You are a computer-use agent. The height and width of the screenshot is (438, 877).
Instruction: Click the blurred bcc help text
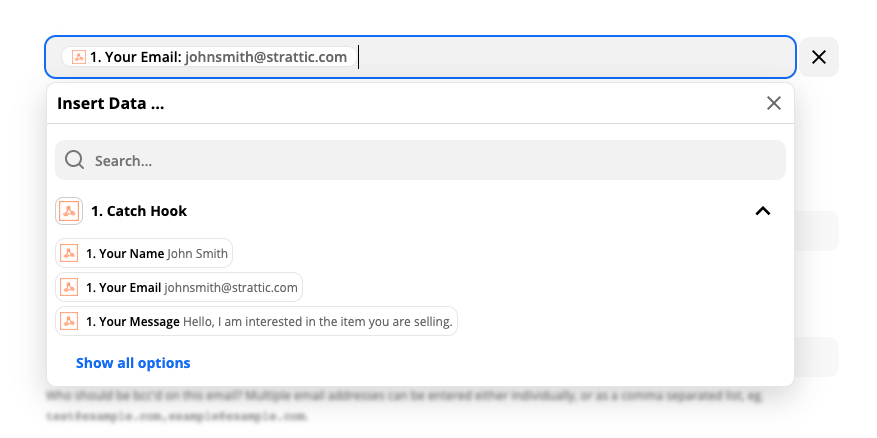pos(404,406)
